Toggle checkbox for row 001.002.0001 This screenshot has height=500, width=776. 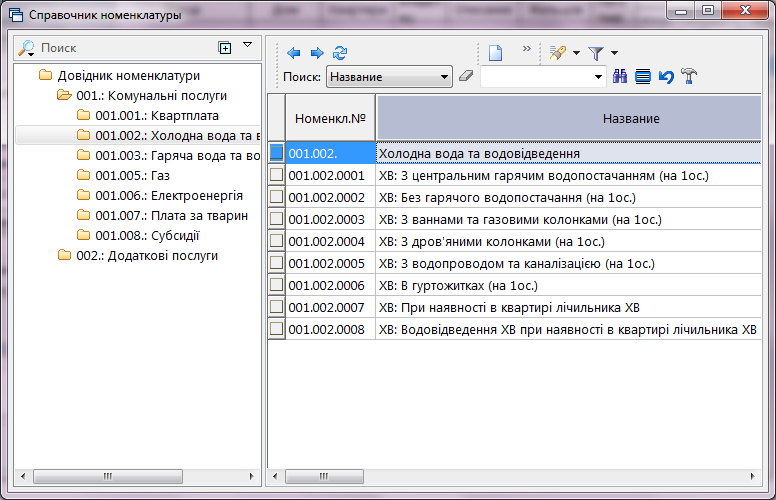[276, 175]
